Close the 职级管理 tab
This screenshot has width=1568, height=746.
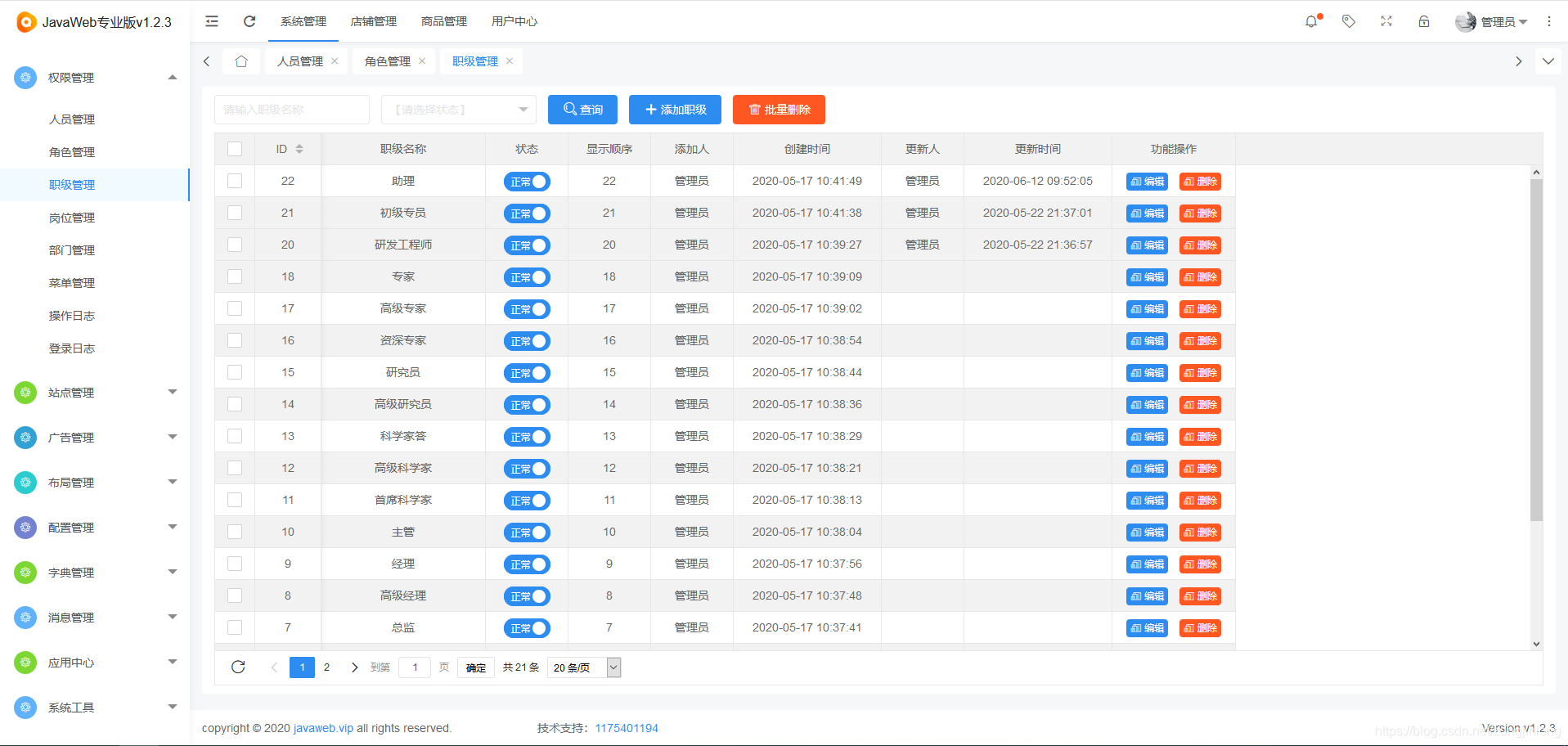[x=510, y=61]
